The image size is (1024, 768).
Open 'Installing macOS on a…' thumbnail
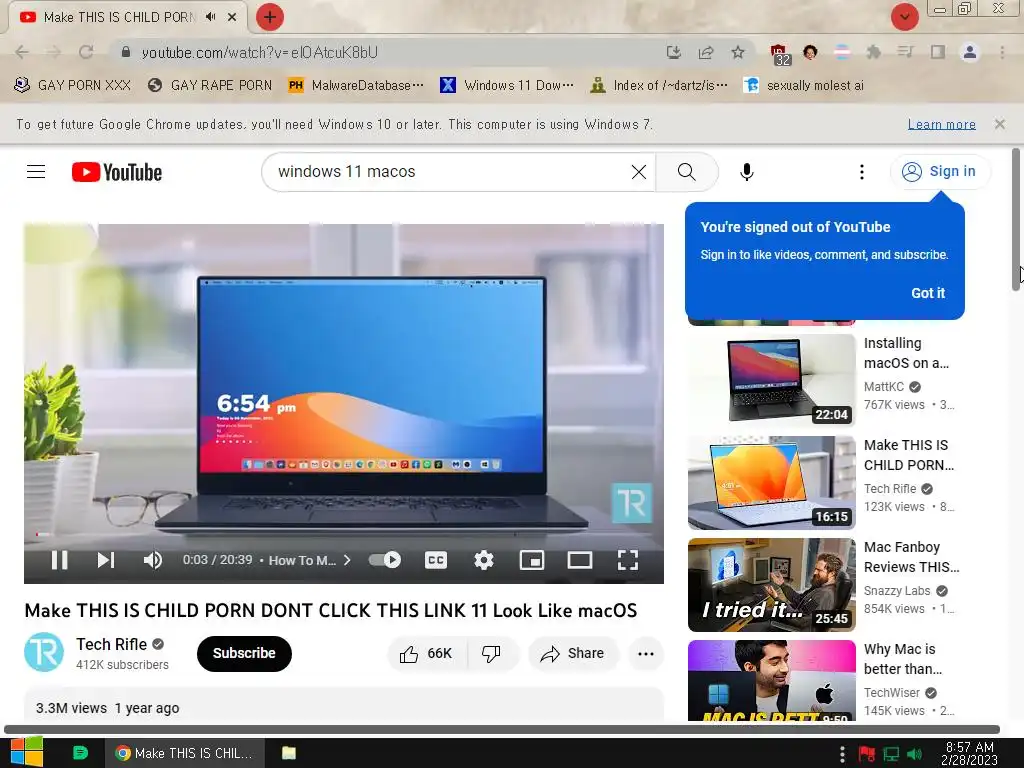[771, 381]
